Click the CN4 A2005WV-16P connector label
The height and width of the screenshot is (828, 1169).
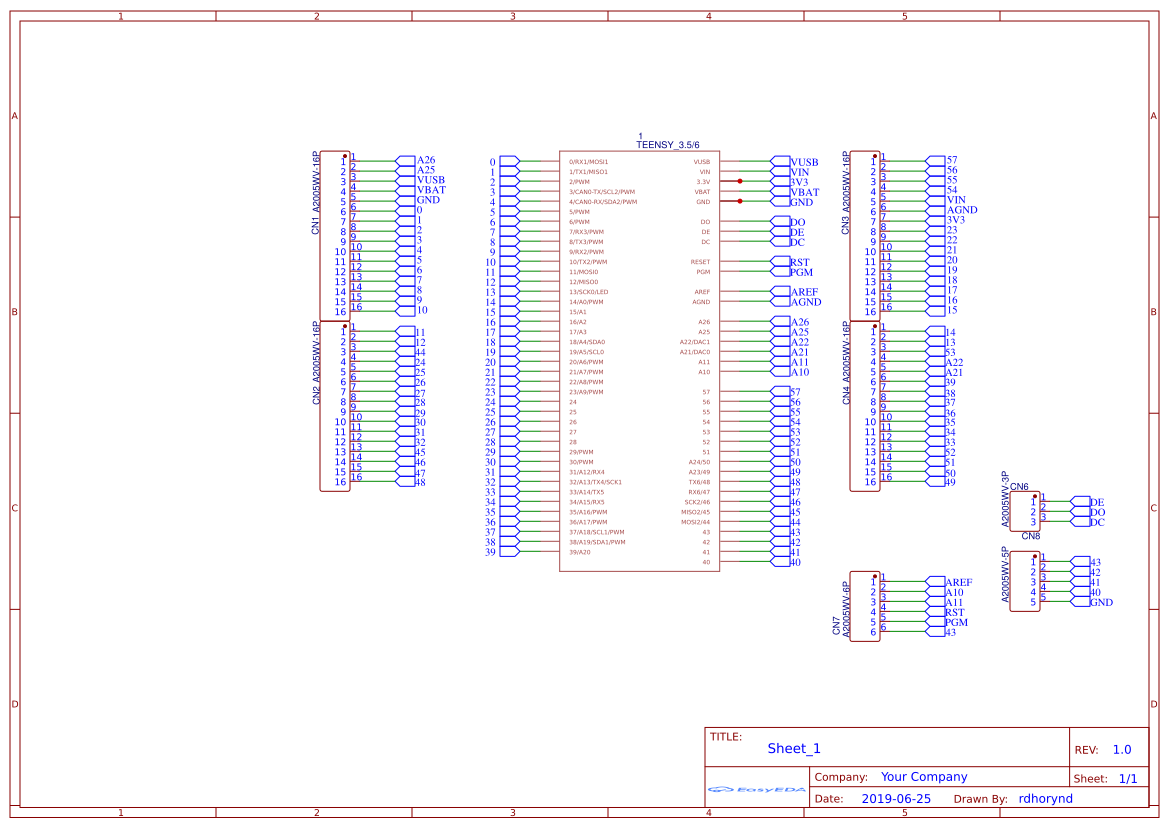point(846,362)
